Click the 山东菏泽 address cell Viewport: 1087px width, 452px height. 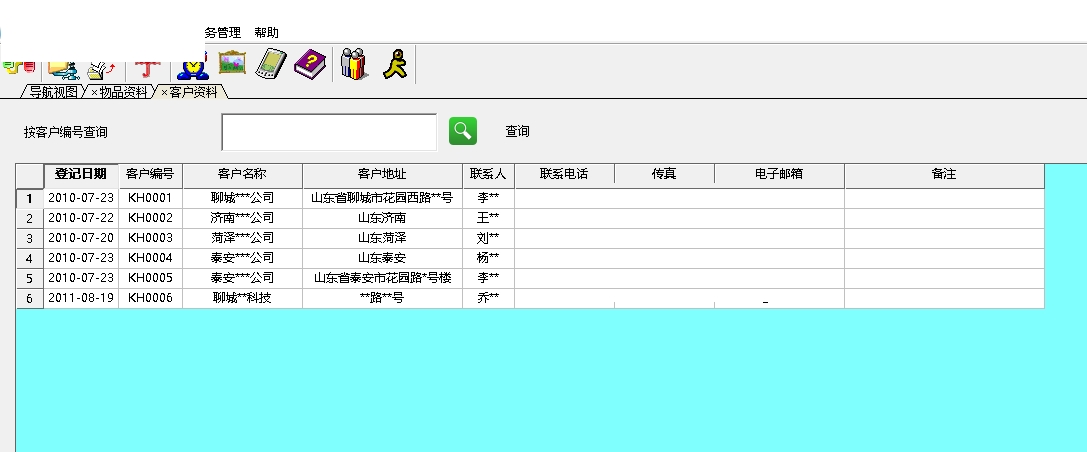[382, 238]
